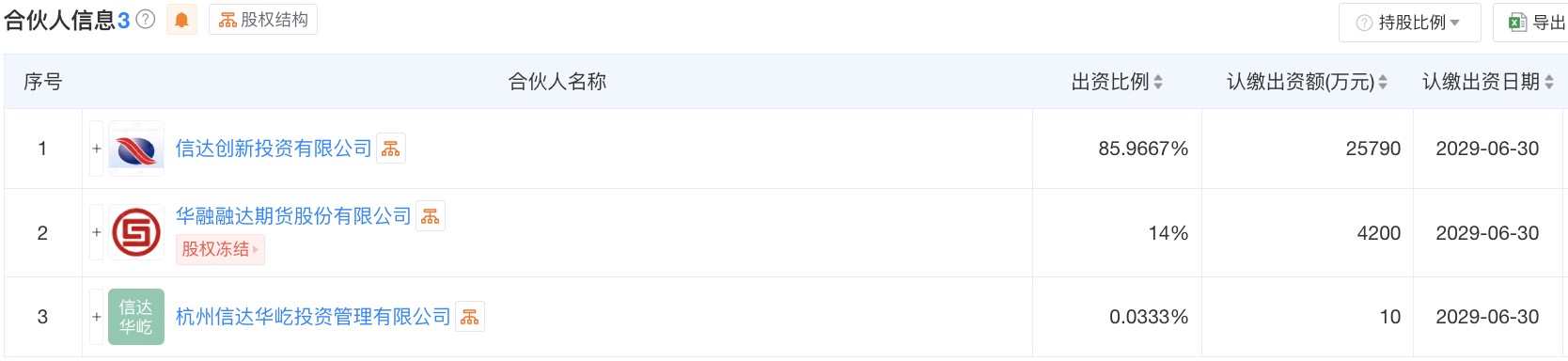Expand row 3 with the plus button

(x=96, y=317)
